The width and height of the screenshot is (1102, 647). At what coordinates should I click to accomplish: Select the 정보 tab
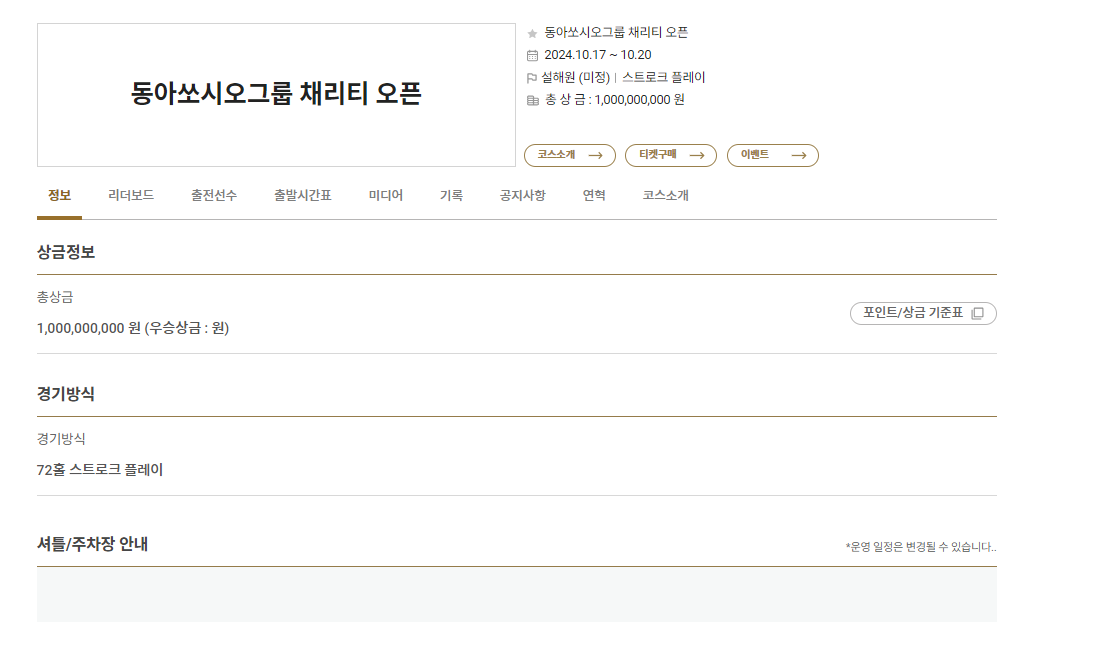coord(59,195)
